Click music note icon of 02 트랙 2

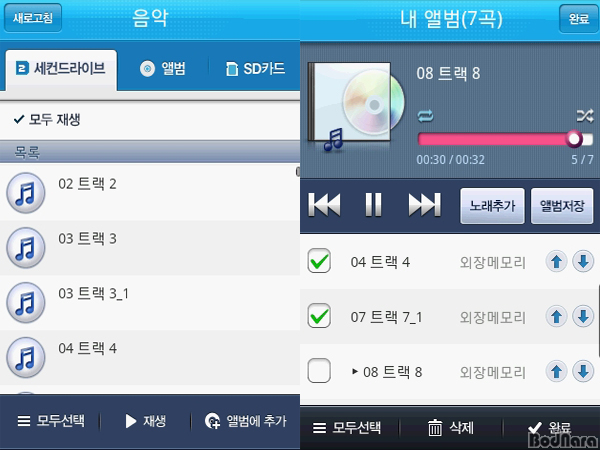point(26,193)
